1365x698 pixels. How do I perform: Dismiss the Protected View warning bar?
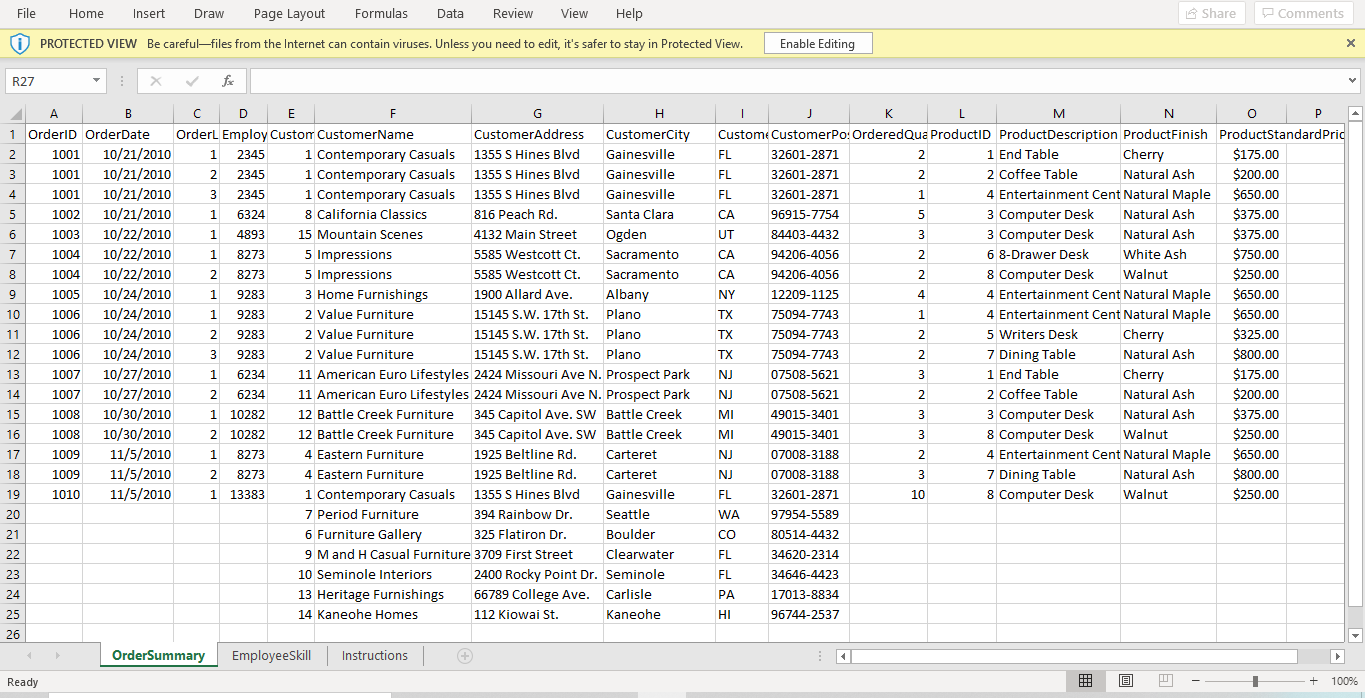click(1349, 43)
